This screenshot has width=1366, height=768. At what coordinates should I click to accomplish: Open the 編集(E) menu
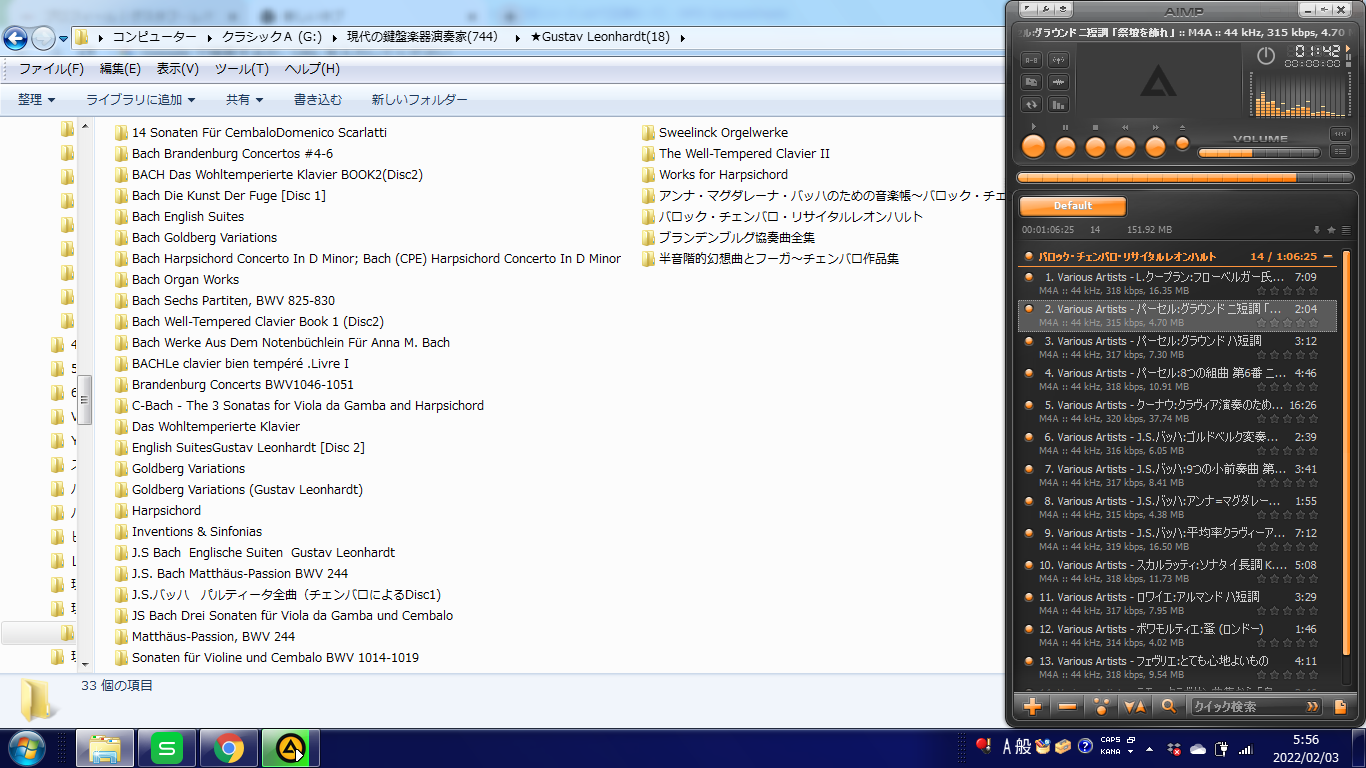120,69
